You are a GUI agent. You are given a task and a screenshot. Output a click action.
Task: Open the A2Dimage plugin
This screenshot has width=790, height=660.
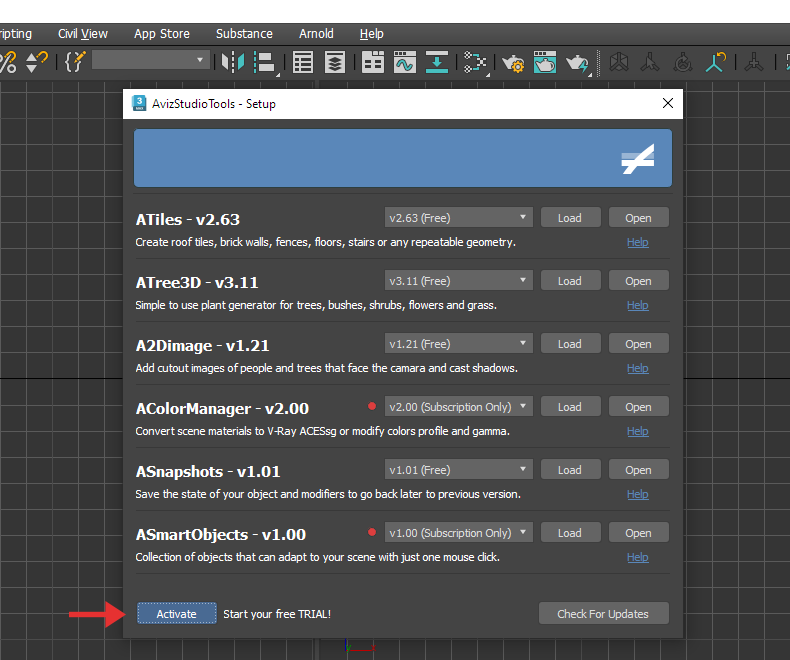638,344
